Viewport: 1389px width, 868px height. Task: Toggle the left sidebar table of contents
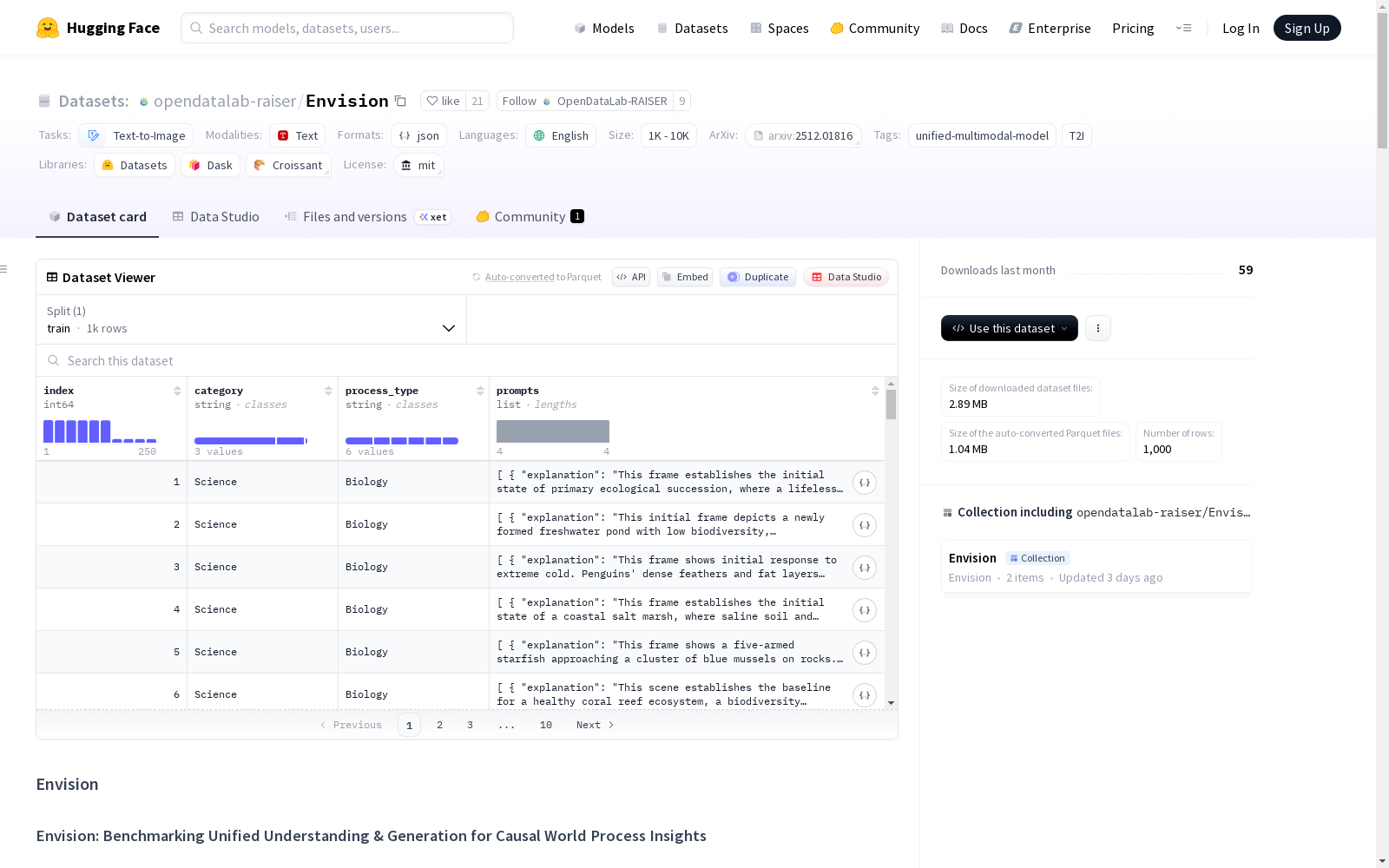(x=4, y=269)
